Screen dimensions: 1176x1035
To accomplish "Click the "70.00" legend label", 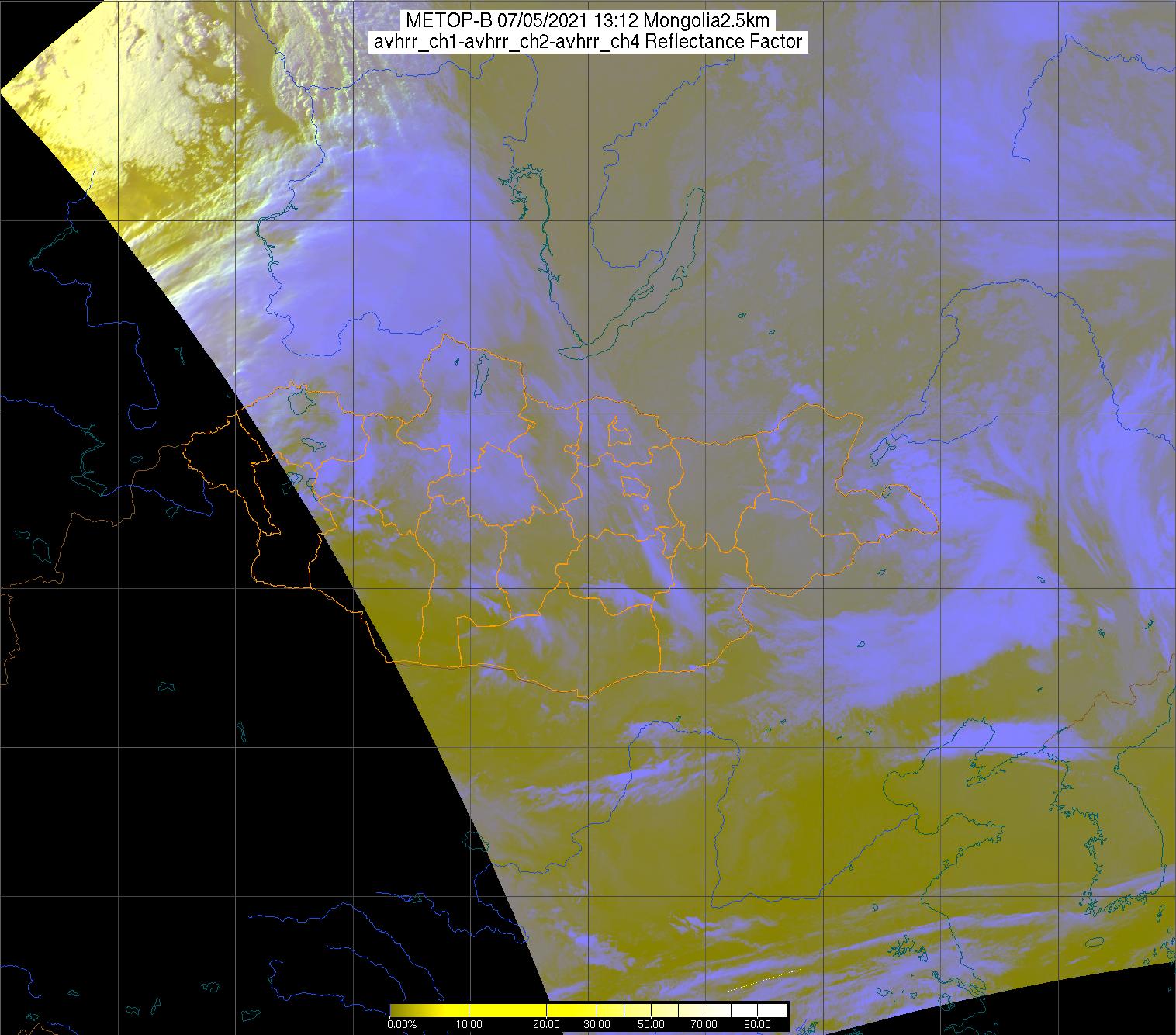I will 704,1024.
